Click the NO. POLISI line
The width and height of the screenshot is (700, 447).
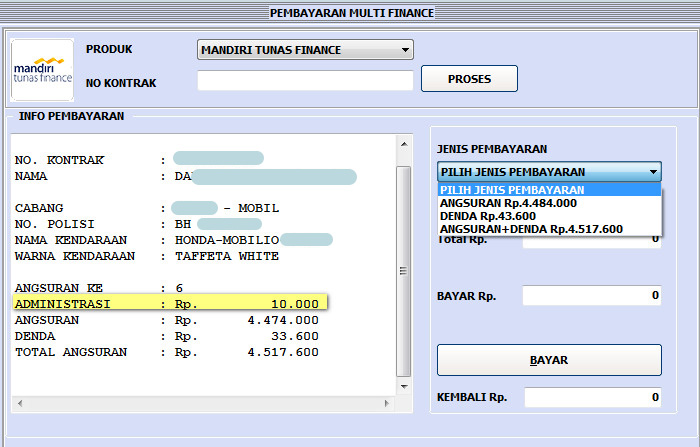click(x=138, y=224)
